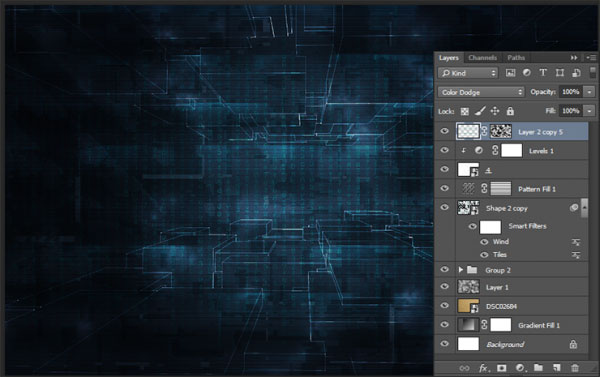
Task: Hide the Background layer
Action: pyautogui.click(x=444, y=344)
